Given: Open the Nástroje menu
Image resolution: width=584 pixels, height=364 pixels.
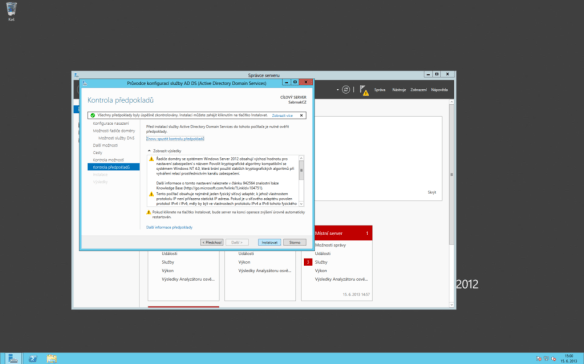Looking at the screenshot, I should [399, 90].
